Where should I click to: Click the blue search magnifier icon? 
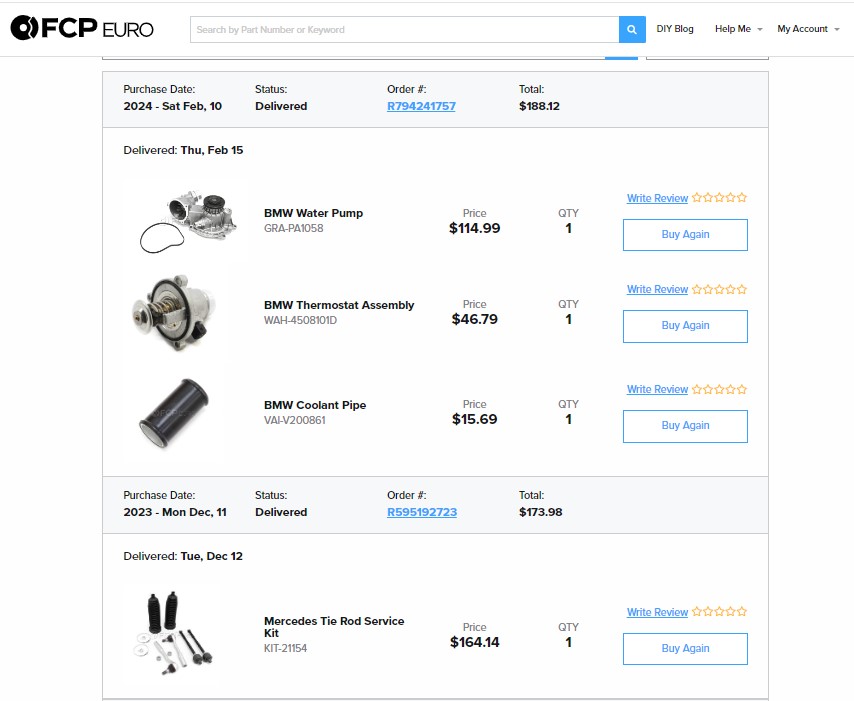tap(631, 30)
